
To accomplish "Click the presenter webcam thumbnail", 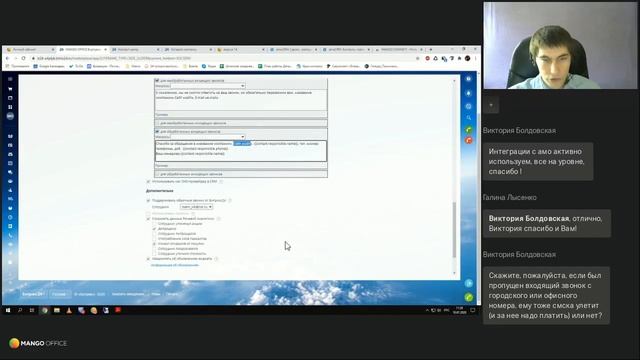I will (x=560, y=45).
